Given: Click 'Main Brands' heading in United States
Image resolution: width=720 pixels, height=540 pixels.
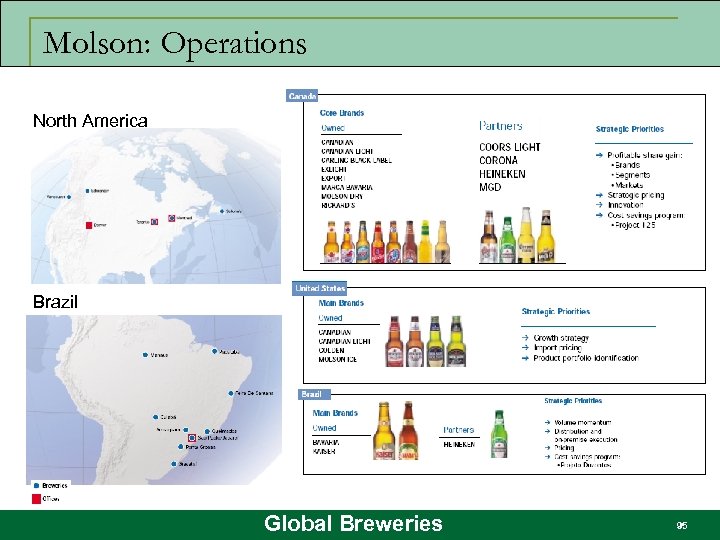Looking at the screenshot, I should click(341, 303).
